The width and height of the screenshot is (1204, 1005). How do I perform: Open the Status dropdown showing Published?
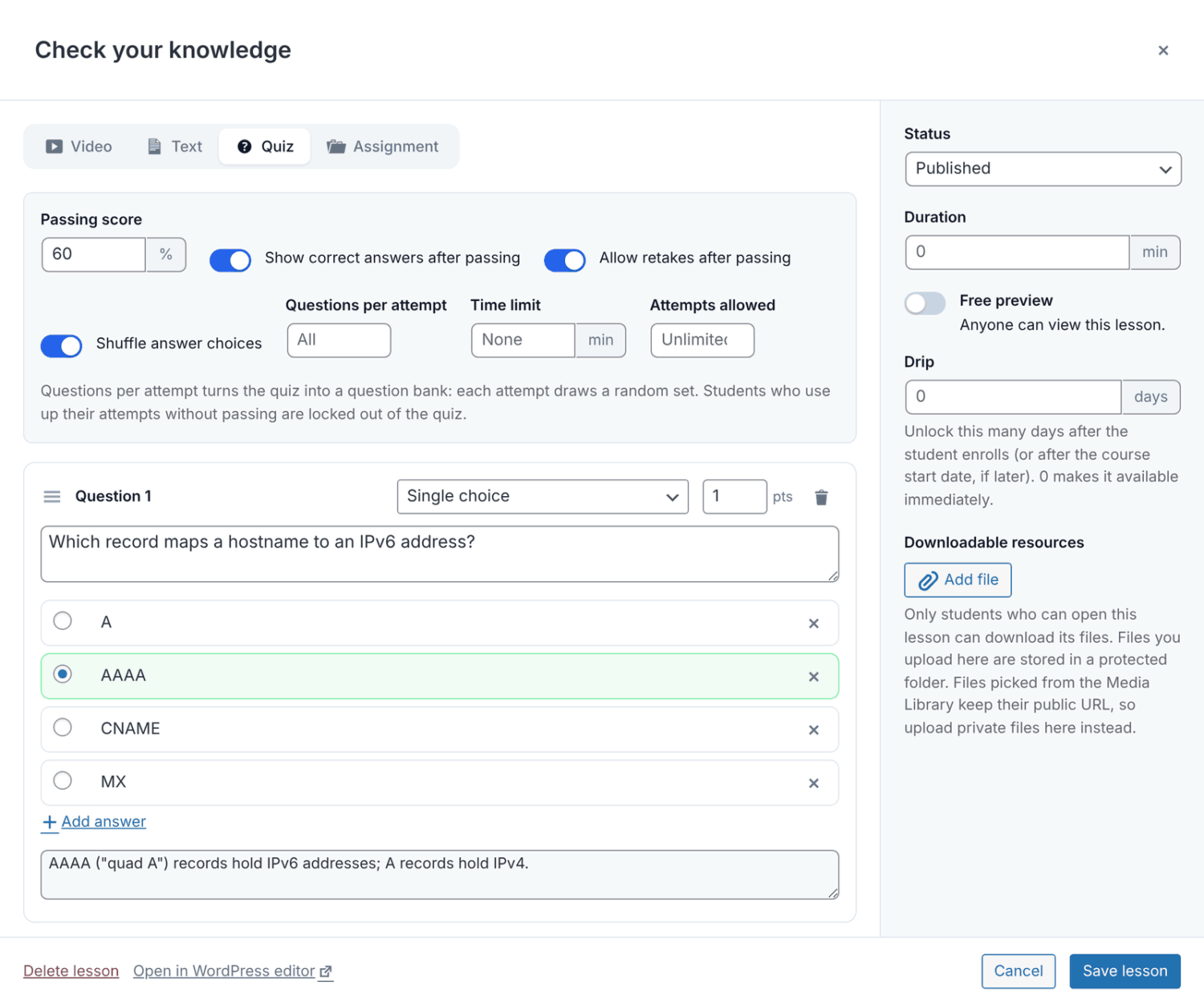(x=1043, y=169)
